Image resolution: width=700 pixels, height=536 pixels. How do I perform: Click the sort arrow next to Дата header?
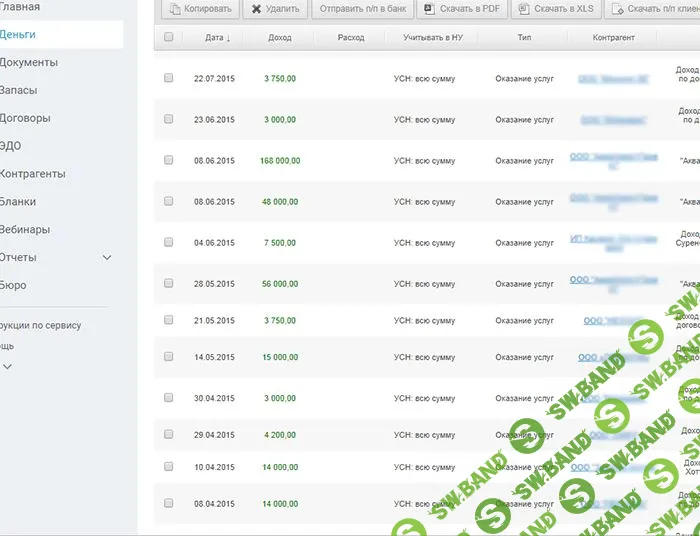228,38
